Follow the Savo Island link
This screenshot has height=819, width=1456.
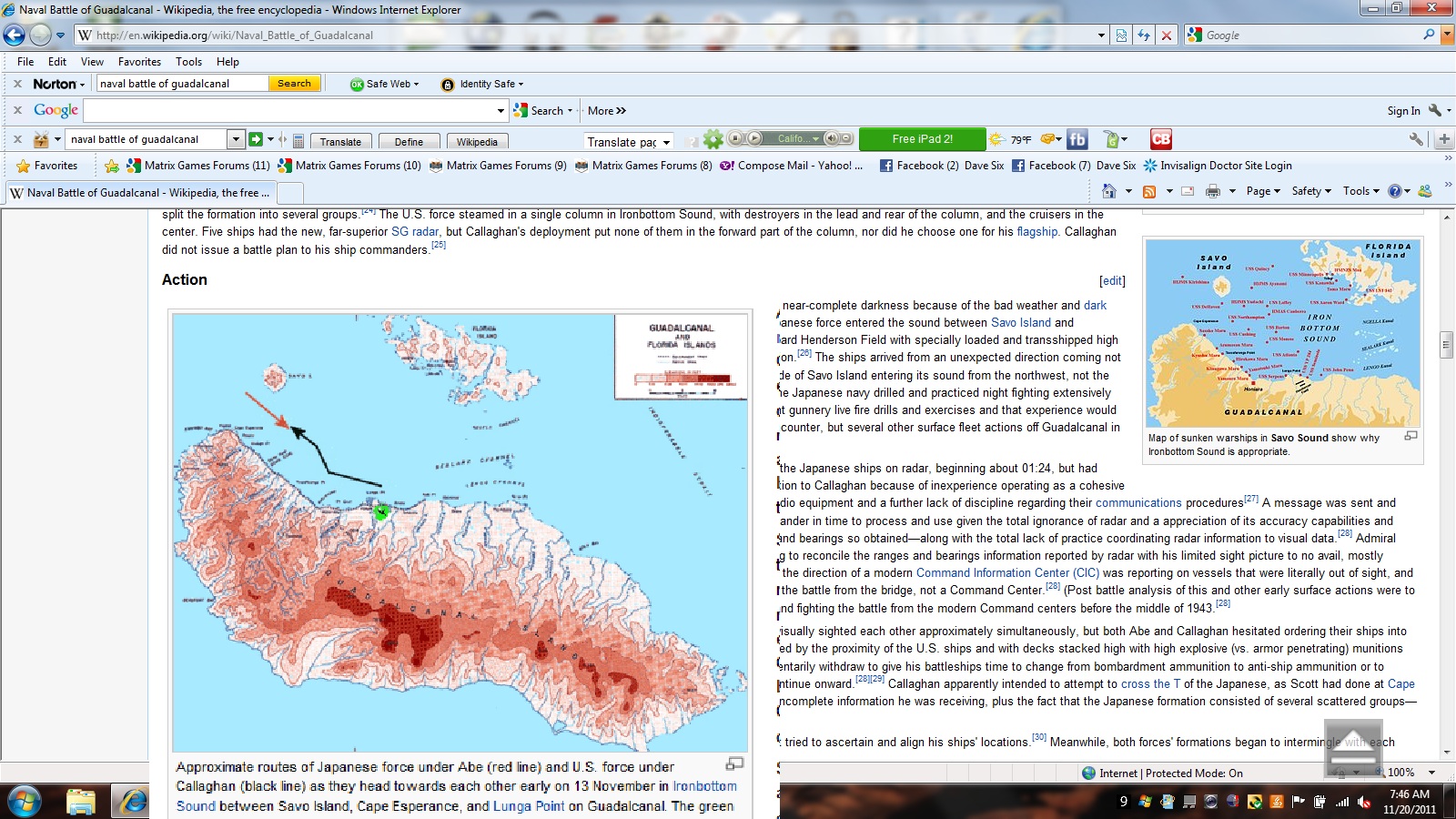click(1021, 322)
